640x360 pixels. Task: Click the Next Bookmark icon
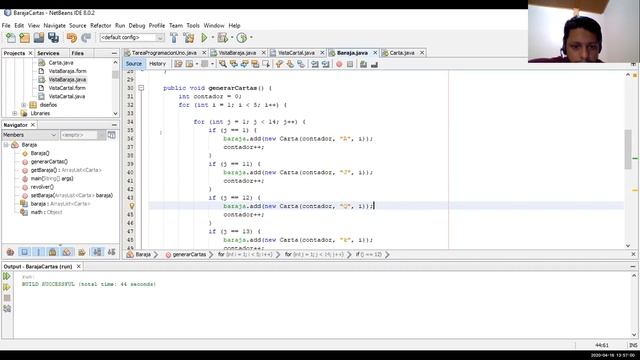pos(290,64)
